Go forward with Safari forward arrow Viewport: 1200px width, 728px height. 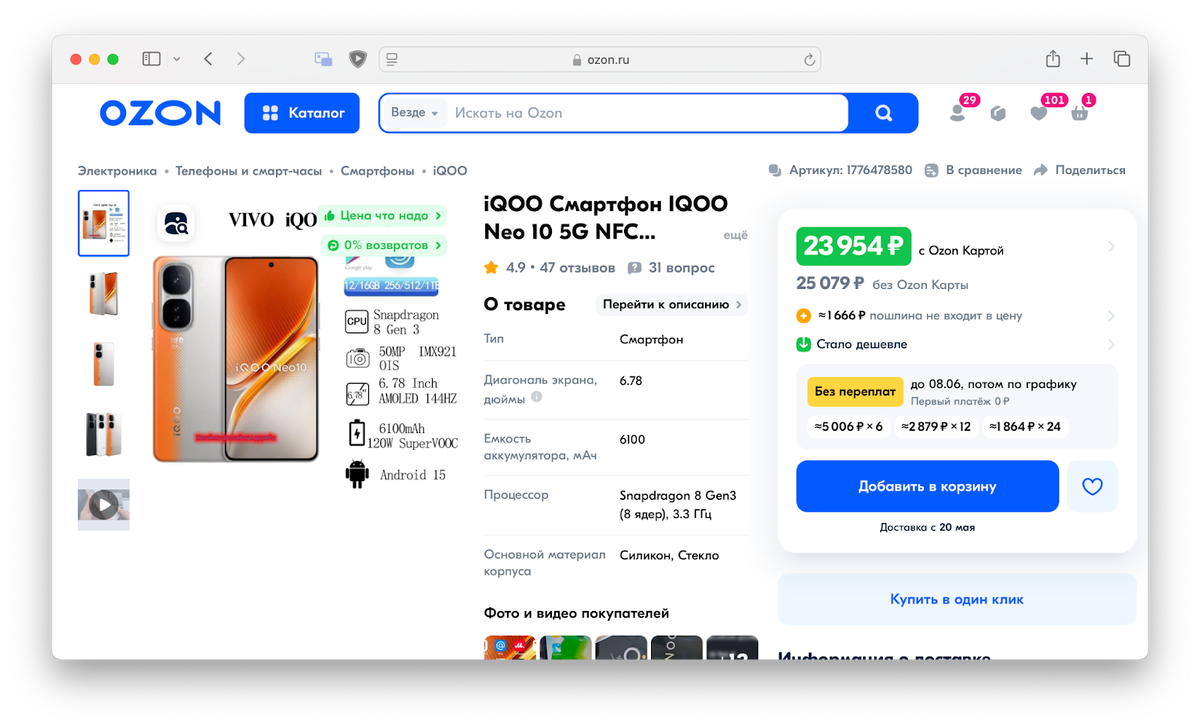pos(240,59)
